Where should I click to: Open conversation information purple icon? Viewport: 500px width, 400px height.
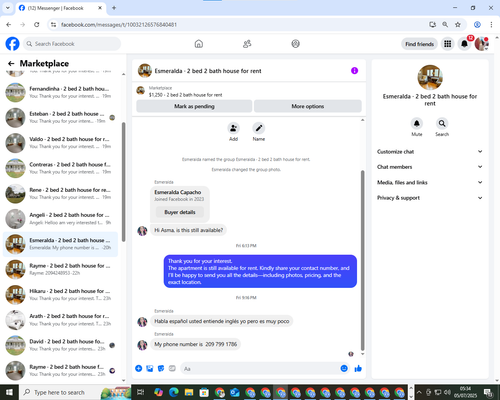[354, 71]
